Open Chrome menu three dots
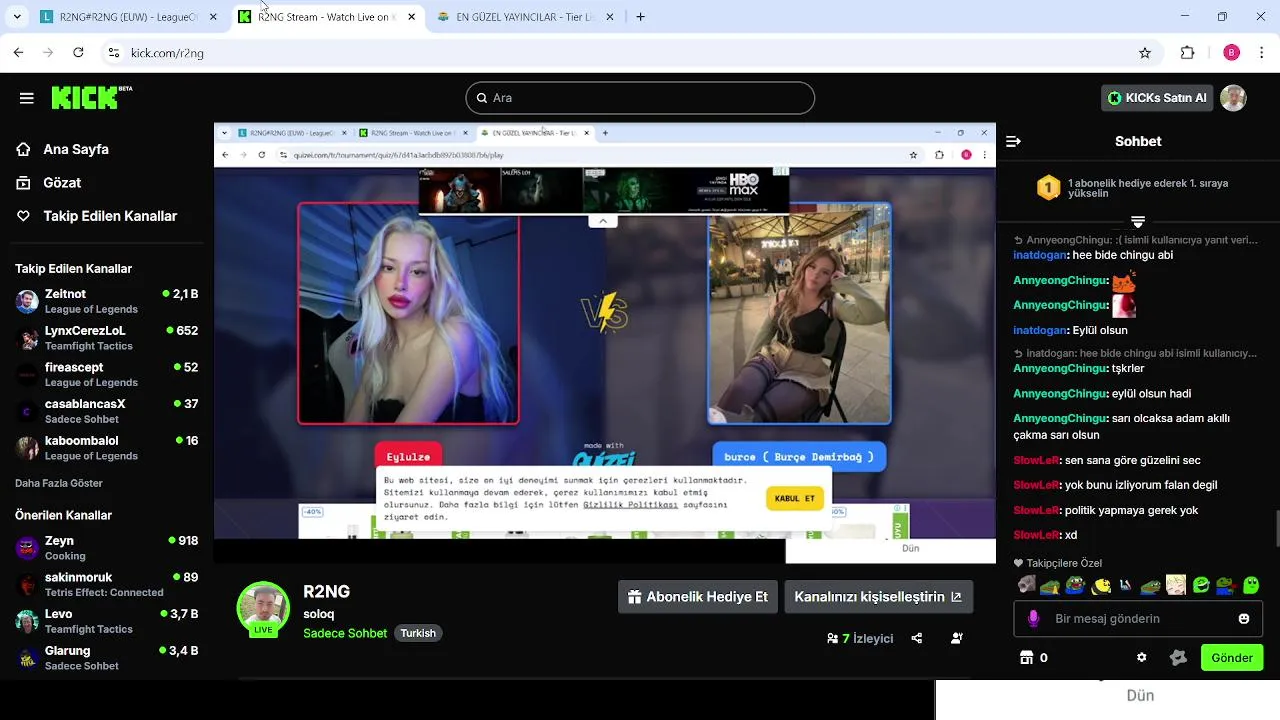 pos(1263,53)
